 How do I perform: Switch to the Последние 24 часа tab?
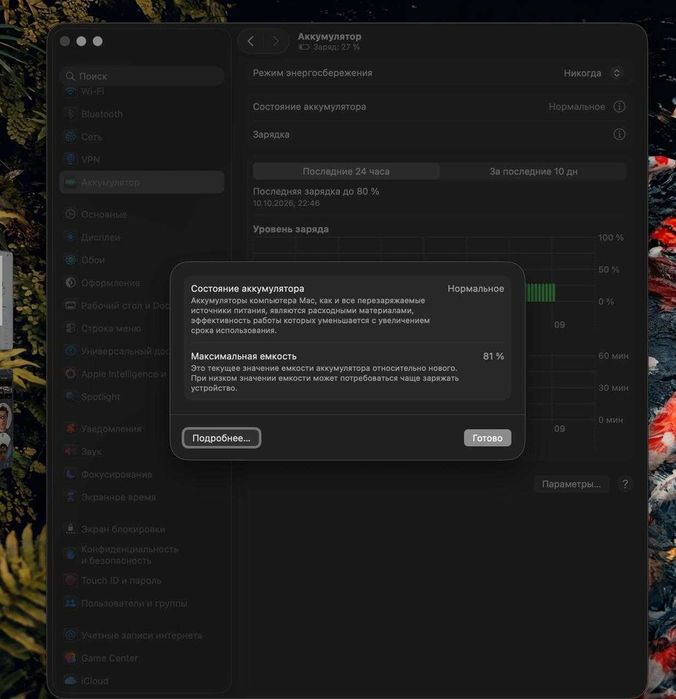point(346,171)
